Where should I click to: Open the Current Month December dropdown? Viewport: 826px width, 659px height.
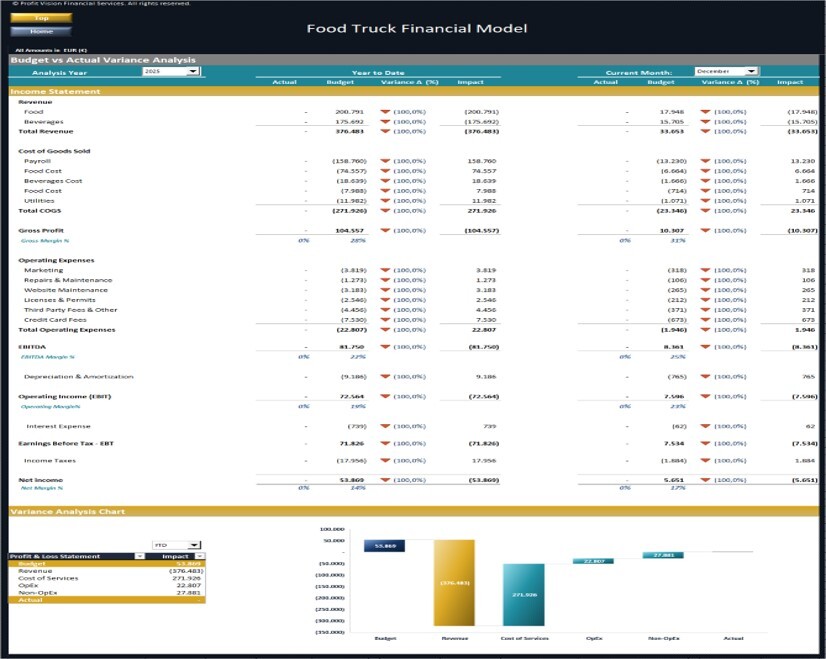(752, 71)
